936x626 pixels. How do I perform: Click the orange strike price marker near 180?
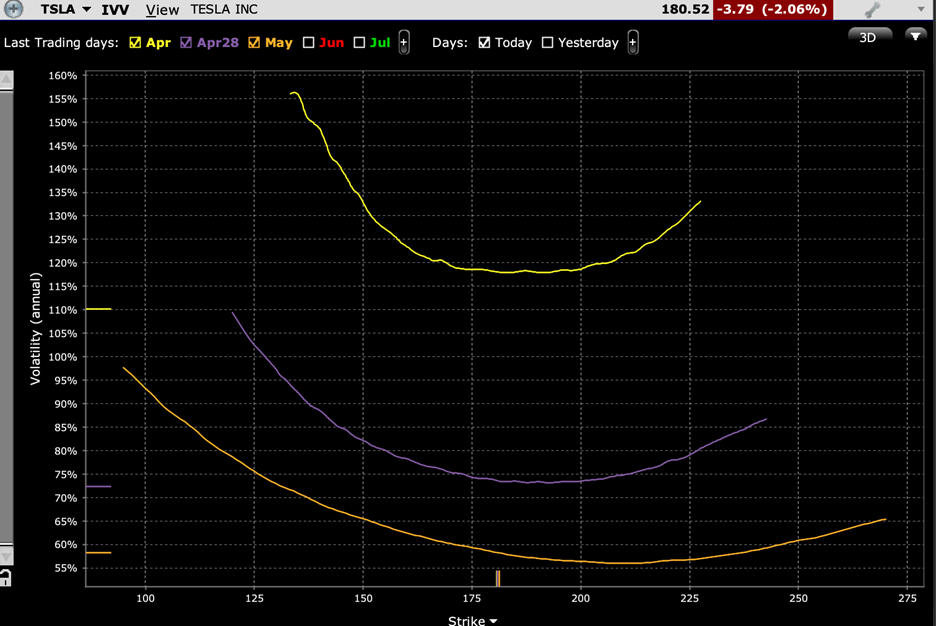pos(497,578)
